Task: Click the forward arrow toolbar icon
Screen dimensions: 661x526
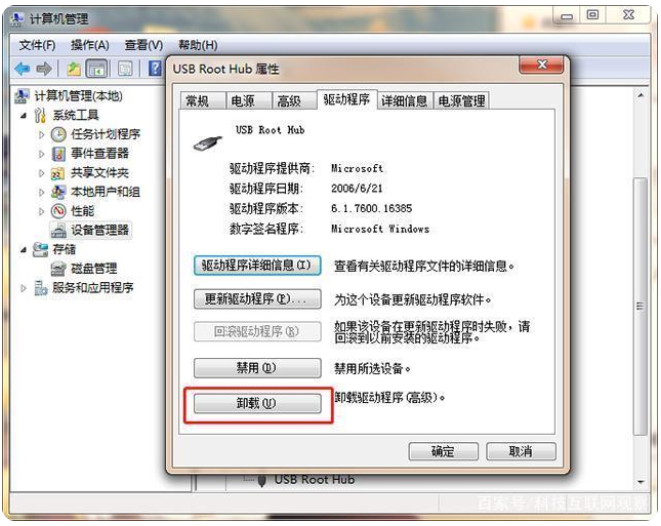Action: [44, 68]
